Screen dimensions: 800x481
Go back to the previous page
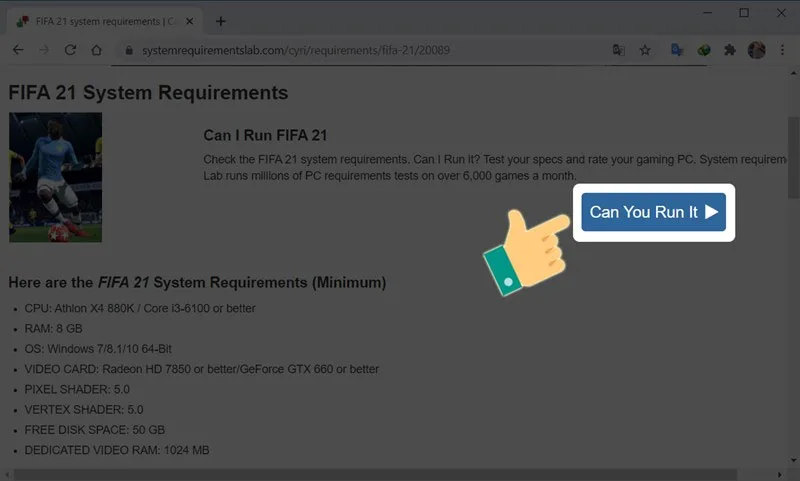point(18,50)
